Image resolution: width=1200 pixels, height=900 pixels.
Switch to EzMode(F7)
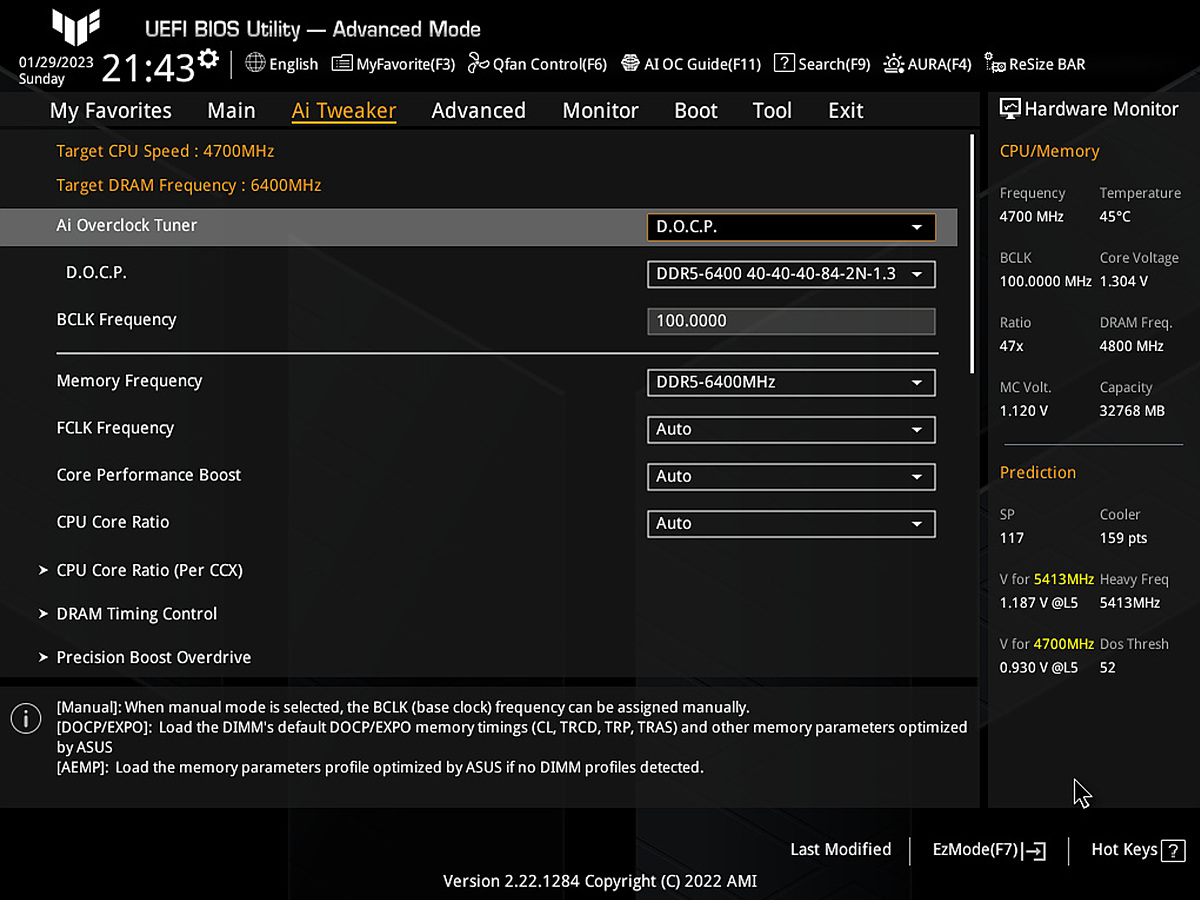[989, 850]
